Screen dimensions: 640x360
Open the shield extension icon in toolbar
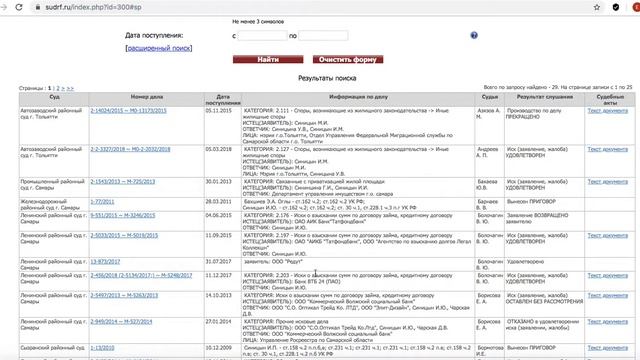616,7
